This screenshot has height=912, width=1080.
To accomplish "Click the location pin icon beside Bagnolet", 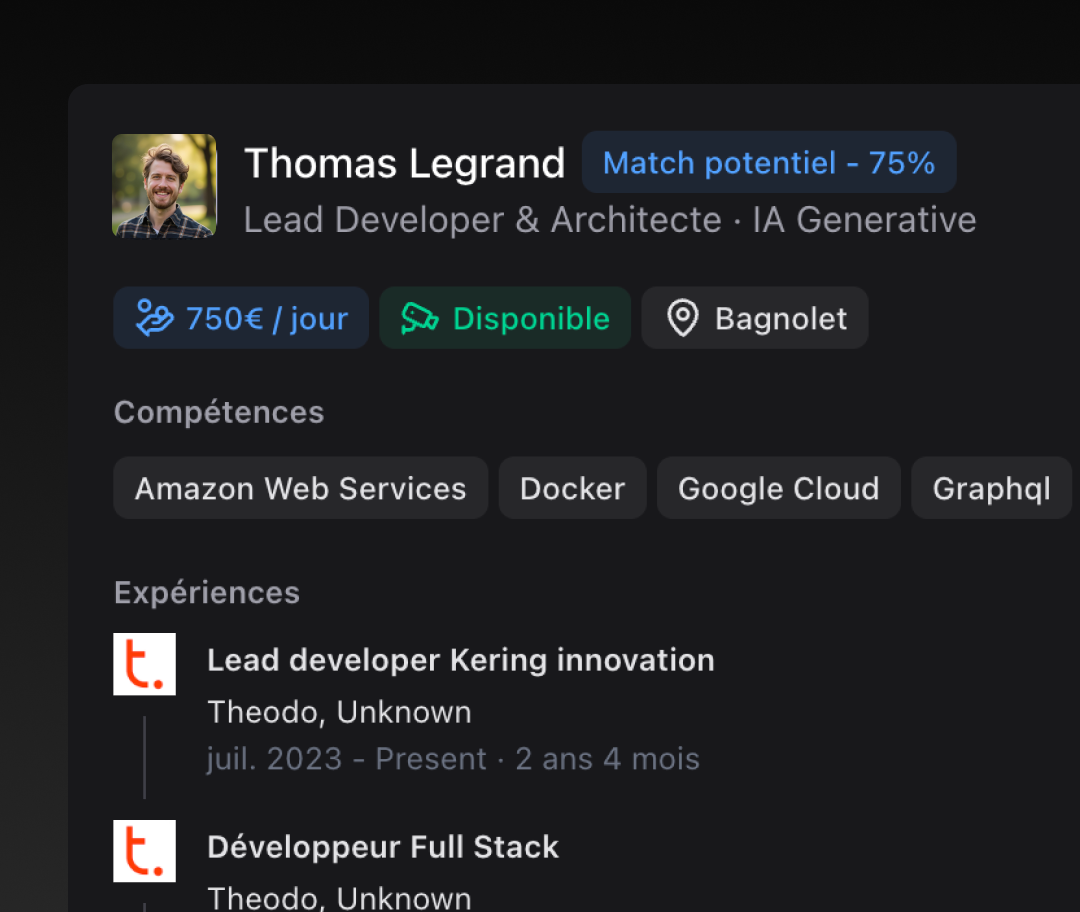I will pos(683,318).
